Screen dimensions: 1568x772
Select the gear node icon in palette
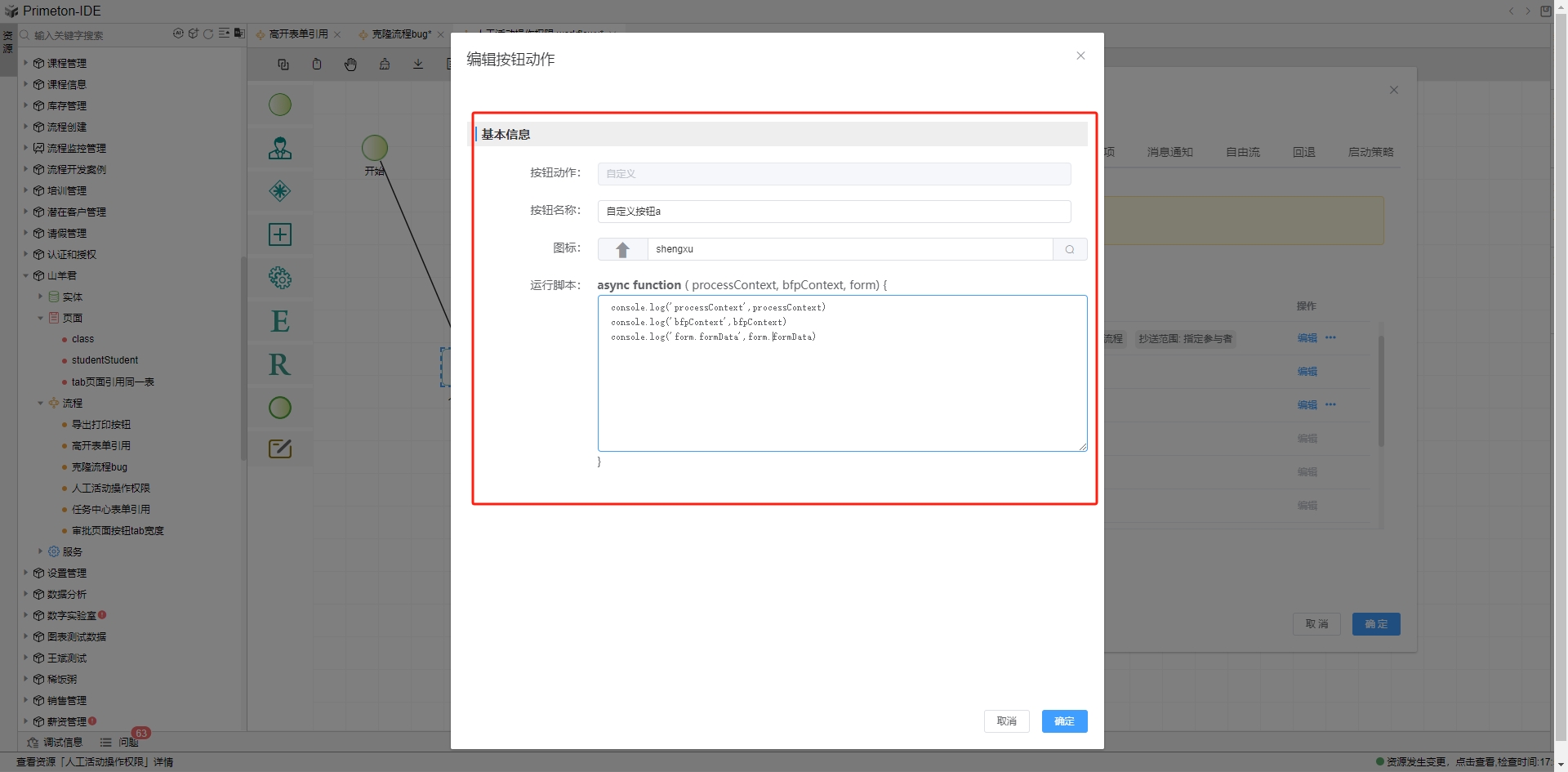(280, 278)
